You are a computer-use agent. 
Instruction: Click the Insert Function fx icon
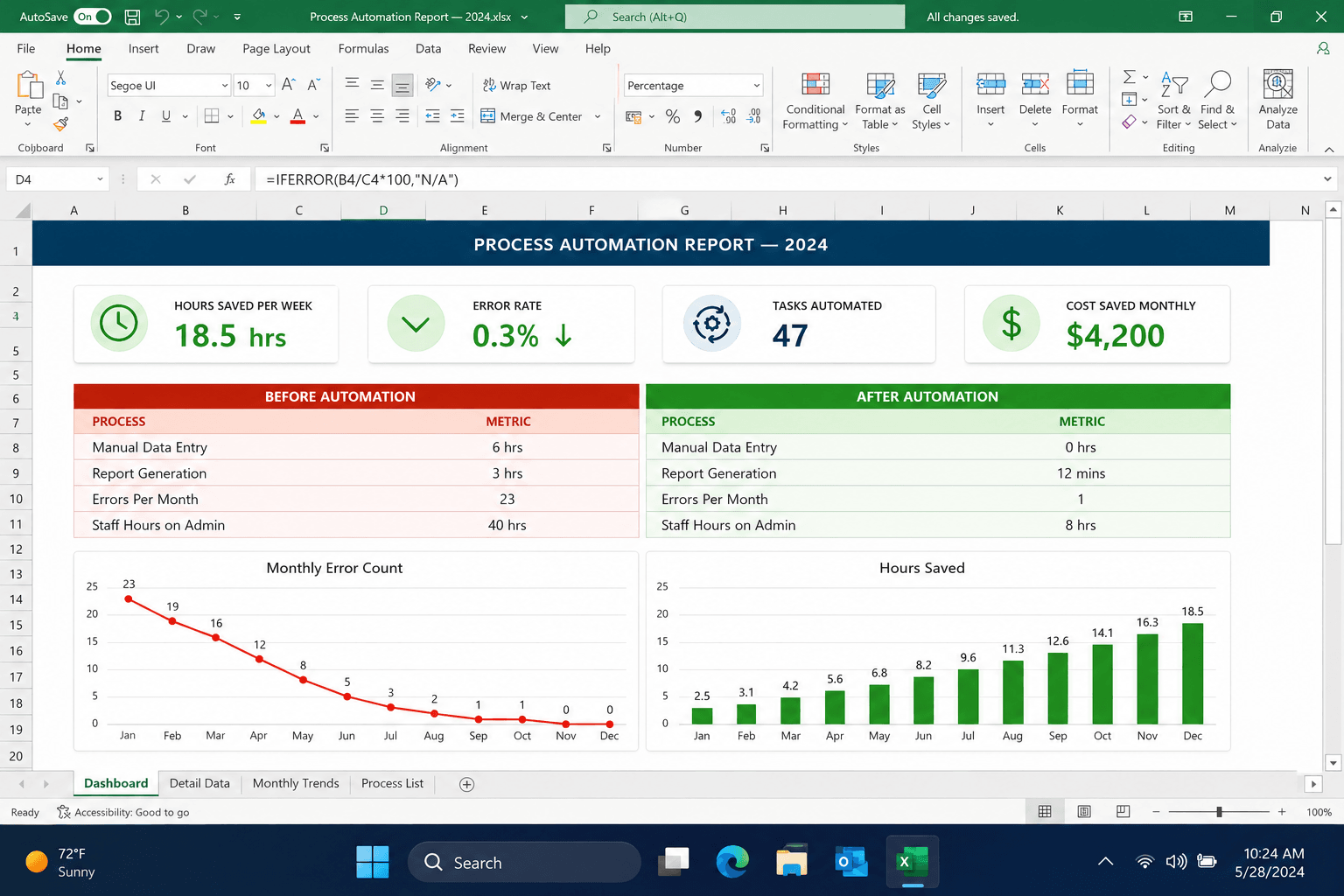[x=230, y=179]
